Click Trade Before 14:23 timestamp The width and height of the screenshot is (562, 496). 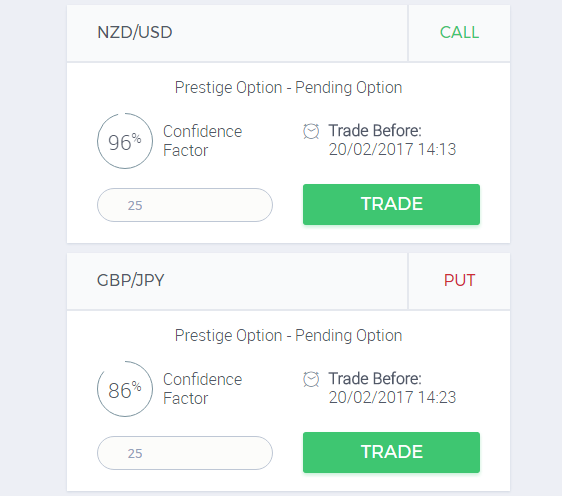pyautogui.click(x=392, y=388)
